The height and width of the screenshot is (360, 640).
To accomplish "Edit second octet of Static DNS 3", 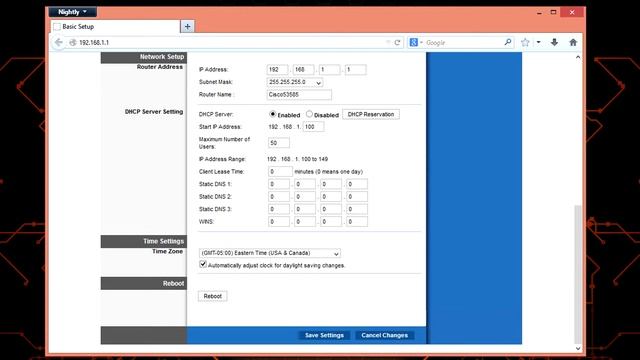I will point(305,209).
